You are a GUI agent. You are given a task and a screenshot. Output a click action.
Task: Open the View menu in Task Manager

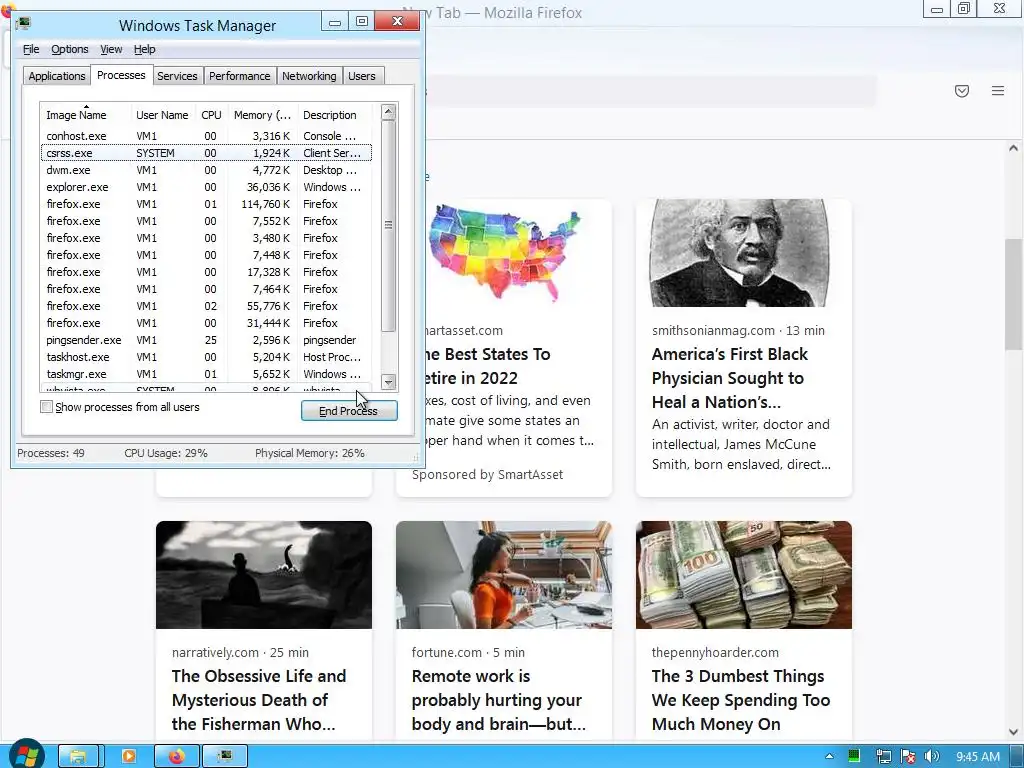tap(110, 49)
